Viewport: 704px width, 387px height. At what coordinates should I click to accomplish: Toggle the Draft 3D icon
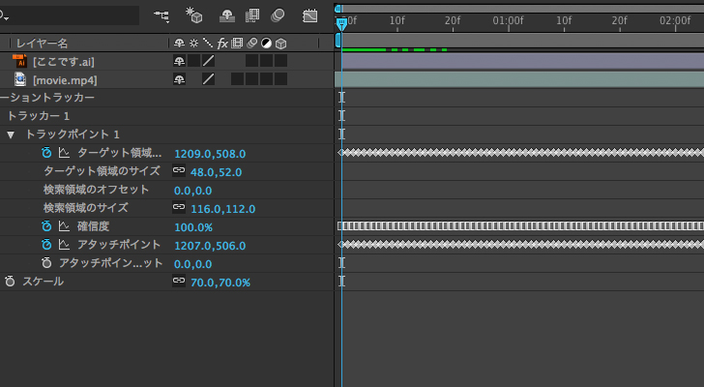pos(194,15)
